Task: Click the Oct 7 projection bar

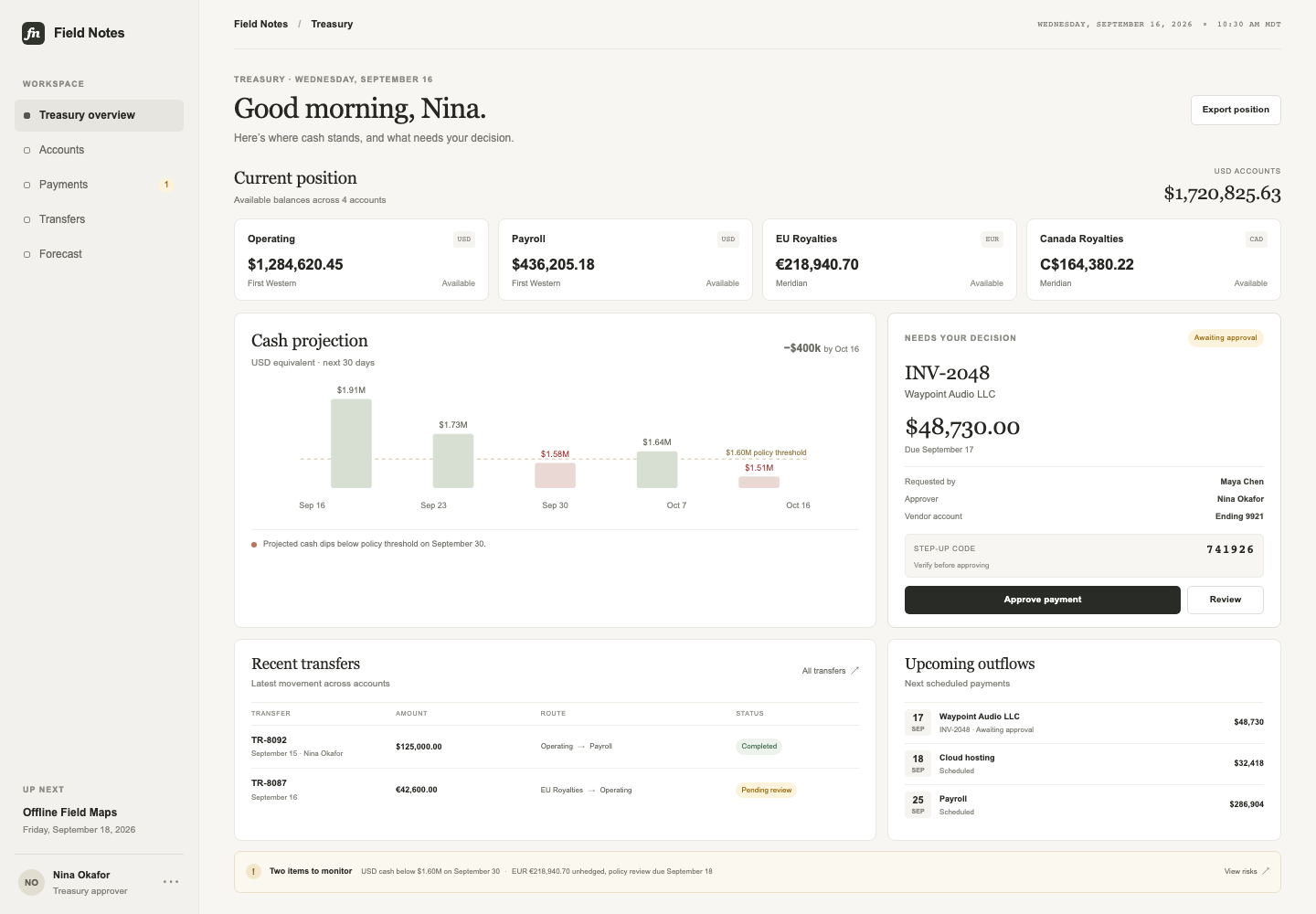Action: click(657, 470)
